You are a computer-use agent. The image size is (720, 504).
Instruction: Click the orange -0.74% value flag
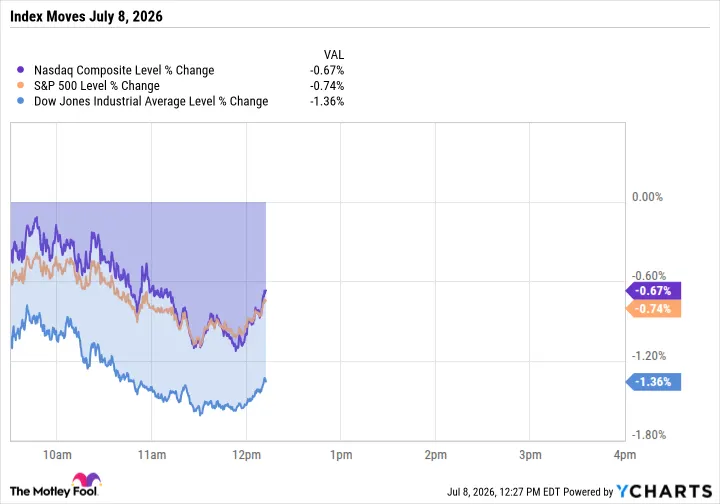[x=653, y=309]
